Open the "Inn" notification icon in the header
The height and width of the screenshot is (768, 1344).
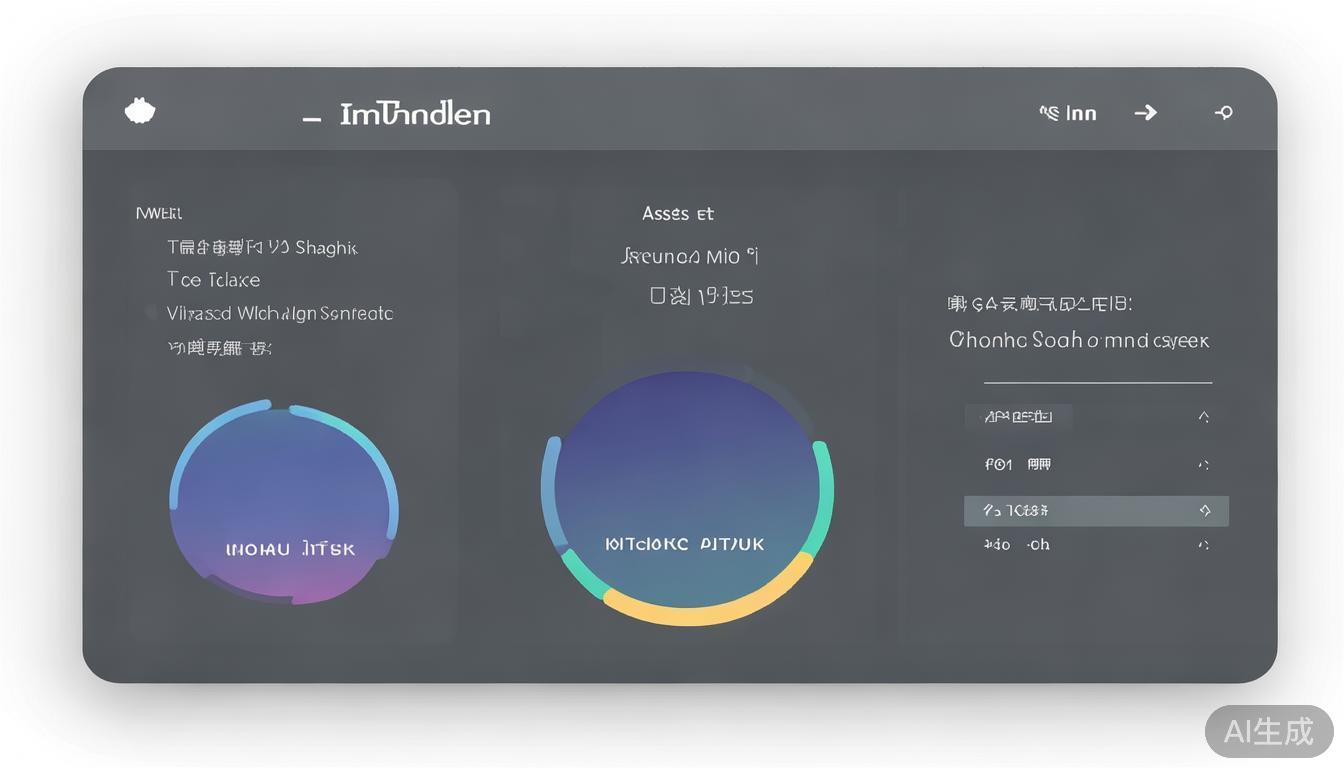point(1068,113)
